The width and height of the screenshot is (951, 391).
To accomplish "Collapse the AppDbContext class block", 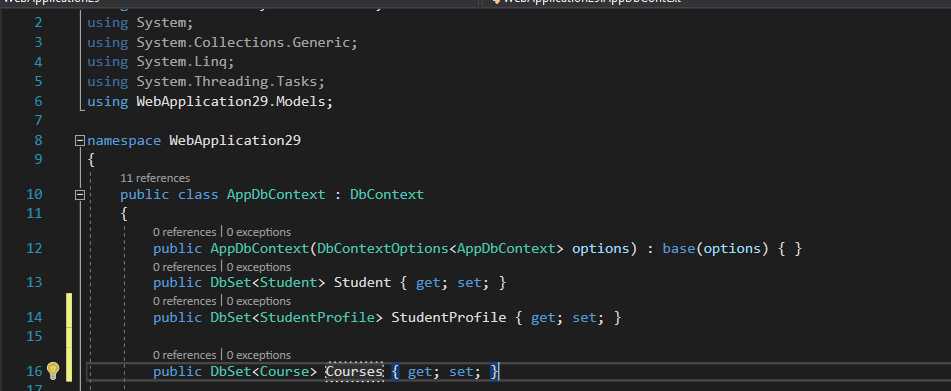I will point(79,195).
